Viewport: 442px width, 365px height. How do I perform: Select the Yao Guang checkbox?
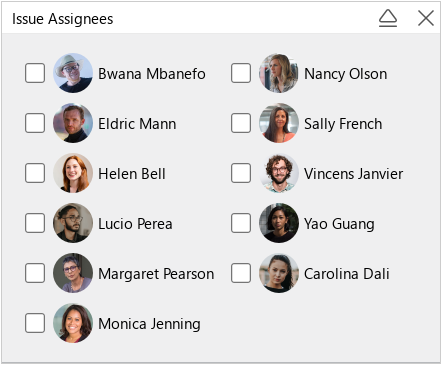(241, 223)
